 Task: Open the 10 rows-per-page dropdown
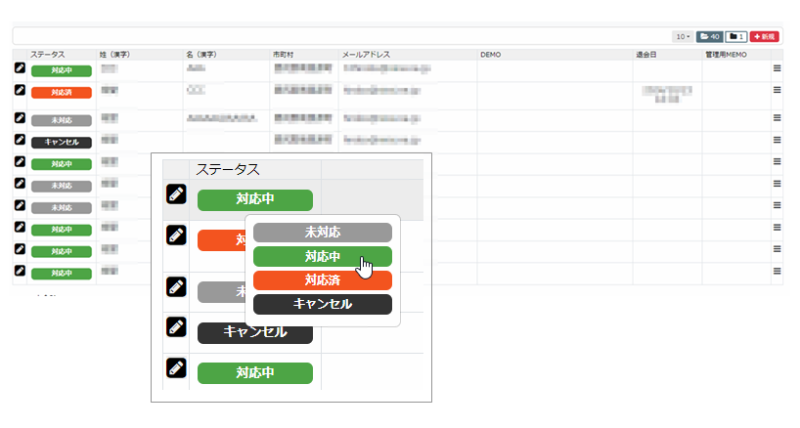point(683,36)
